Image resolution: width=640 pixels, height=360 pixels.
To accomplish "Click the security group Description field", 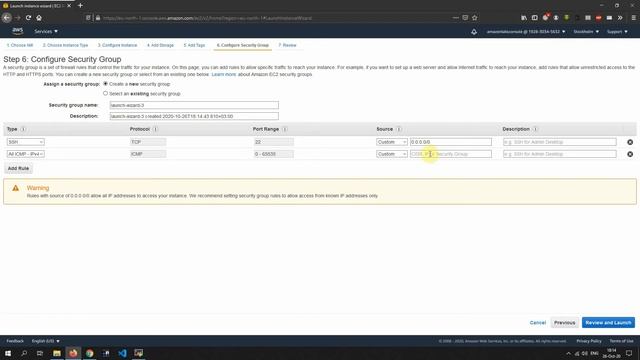I will 194,116.
